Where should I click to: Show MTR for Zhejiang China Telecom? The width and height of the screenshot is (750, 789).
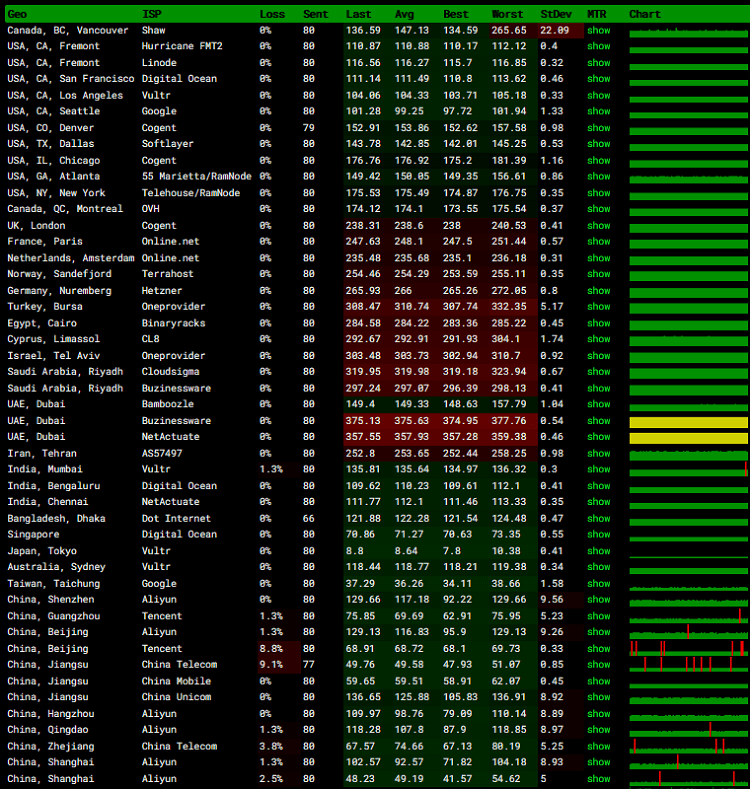coord(598,746)
